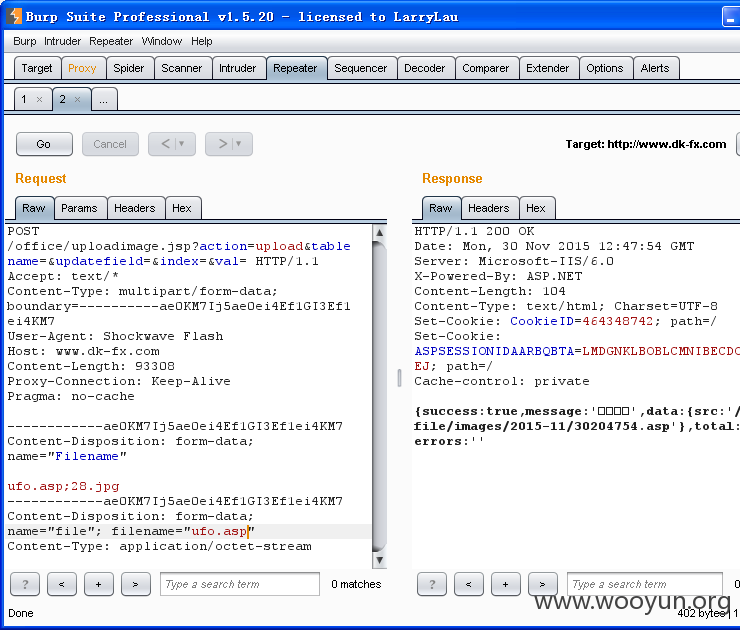
Task: Select the Request Raw view tab
Action: coord(34,208)
